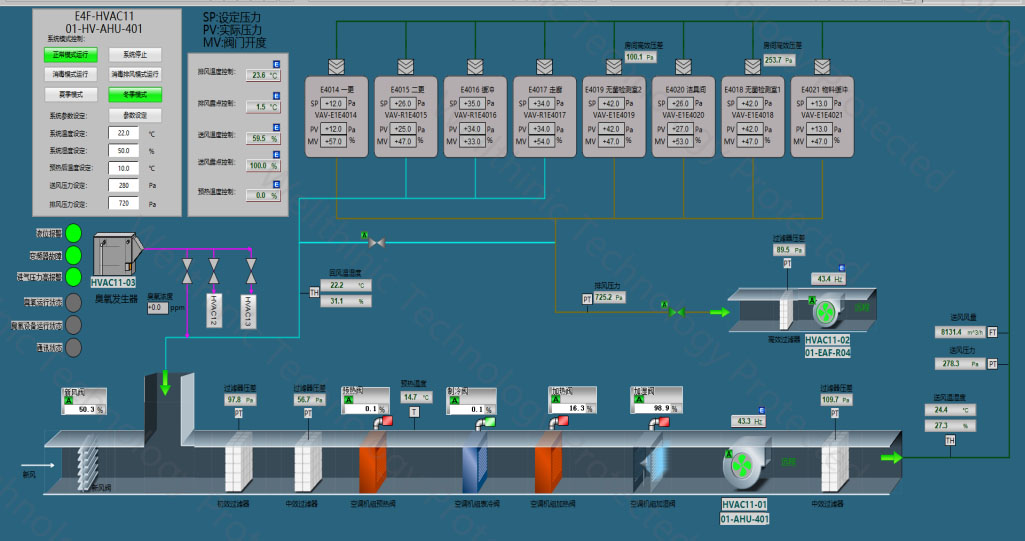Click the exhaust filter pressure 89.5 Pa value
Image resolution: width=1025 pixels, height=541 pixels.
[x=789, y=250]
